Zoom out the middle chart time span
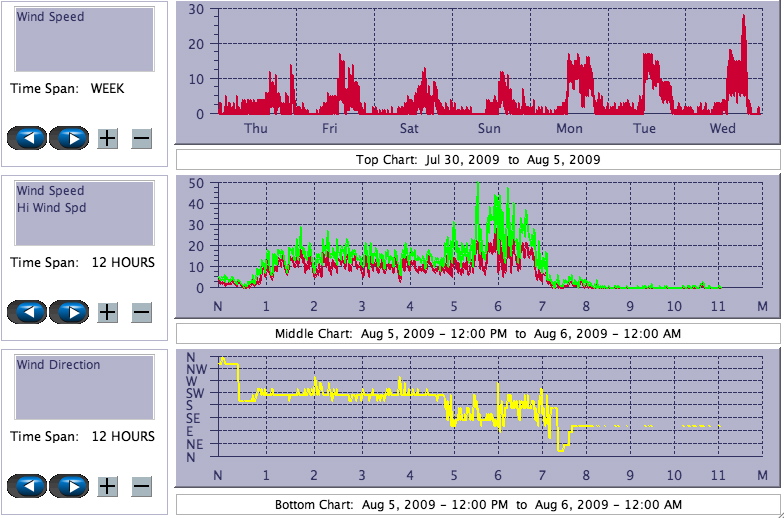This screenshot has width=784, height=518. (141, 312)
